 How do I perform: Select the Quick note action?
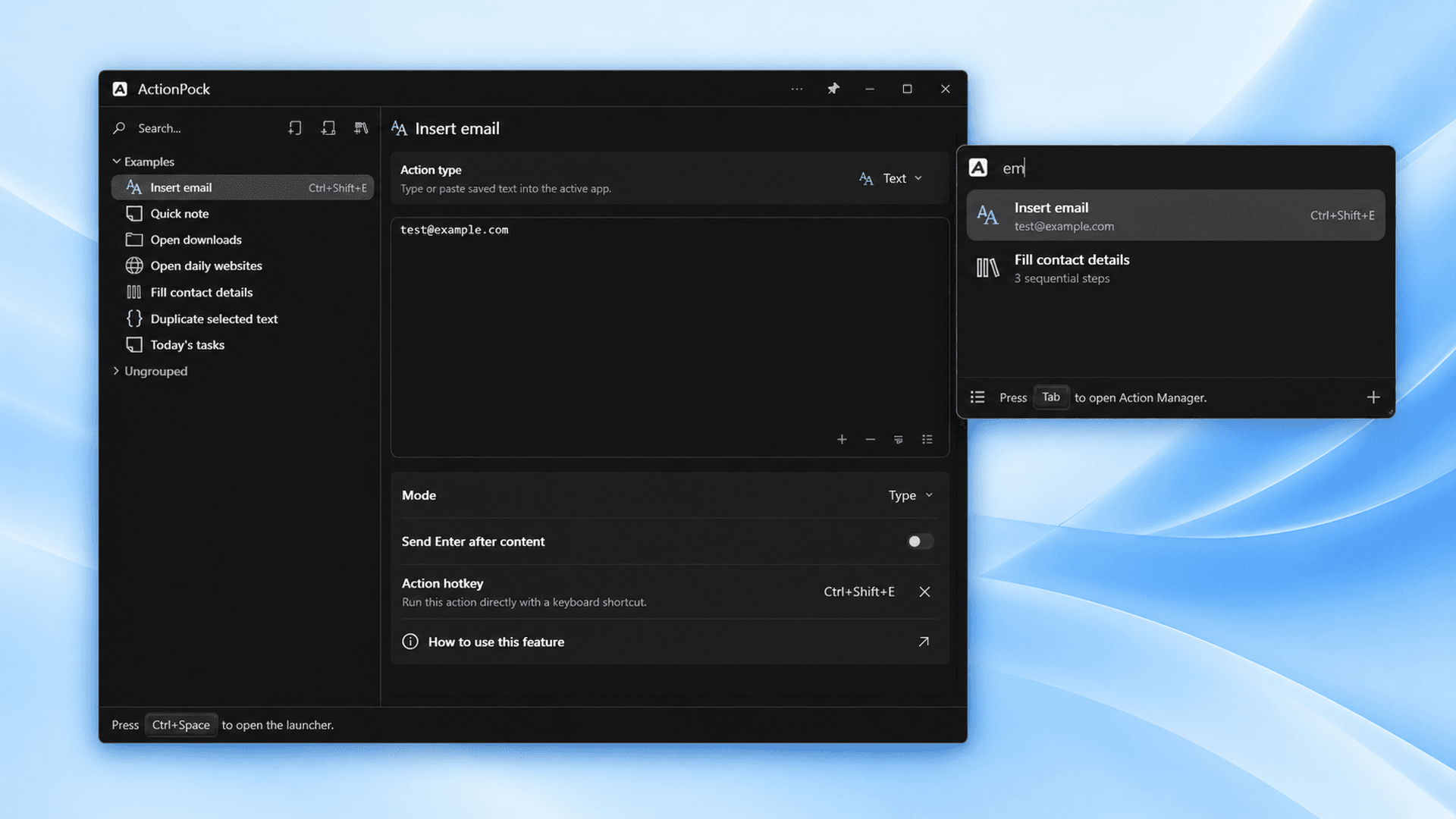243,214
